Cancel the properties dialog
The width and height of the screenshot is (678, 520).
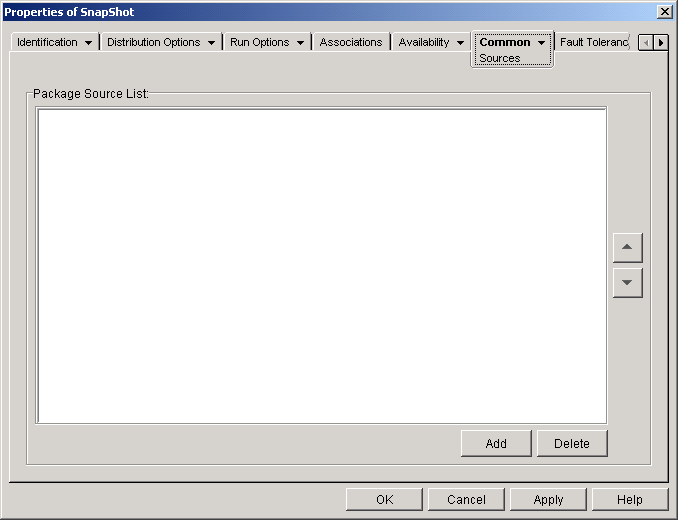click(466, 500)
